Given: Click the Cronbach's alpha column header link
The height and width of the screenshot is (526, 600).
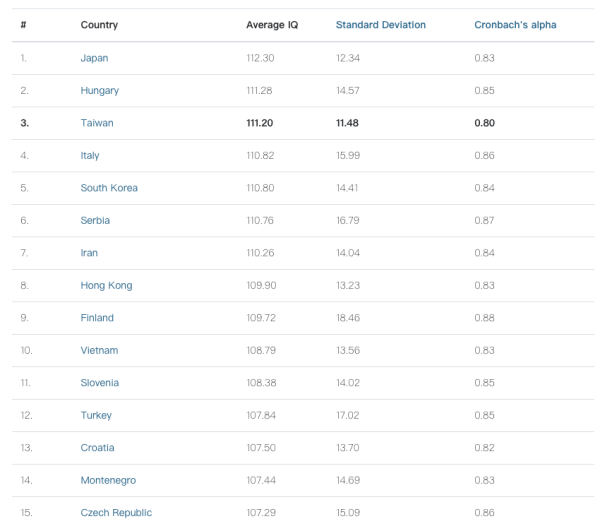Looking at the screenshot, I should [x=515, y=25].
